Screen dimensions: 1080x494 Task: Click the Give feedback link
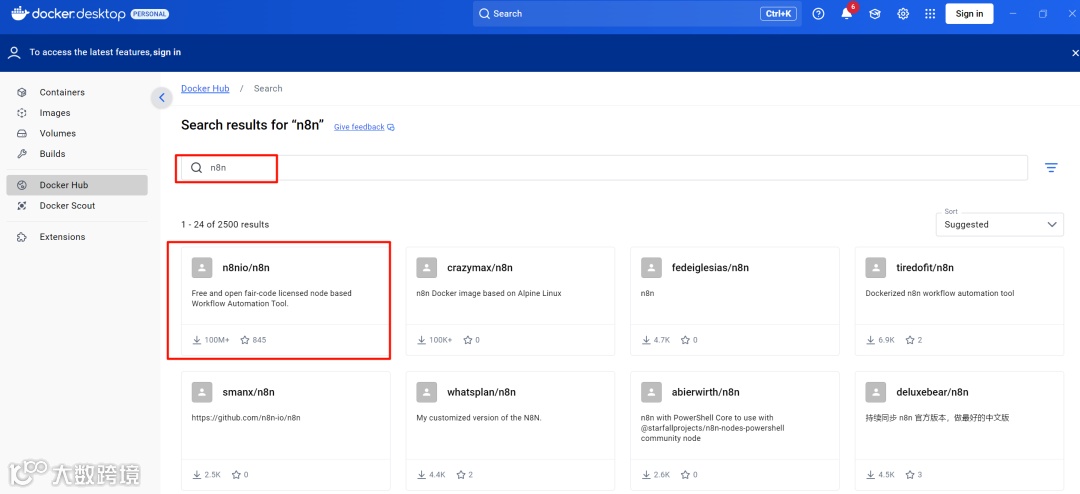tap(364, 127)
